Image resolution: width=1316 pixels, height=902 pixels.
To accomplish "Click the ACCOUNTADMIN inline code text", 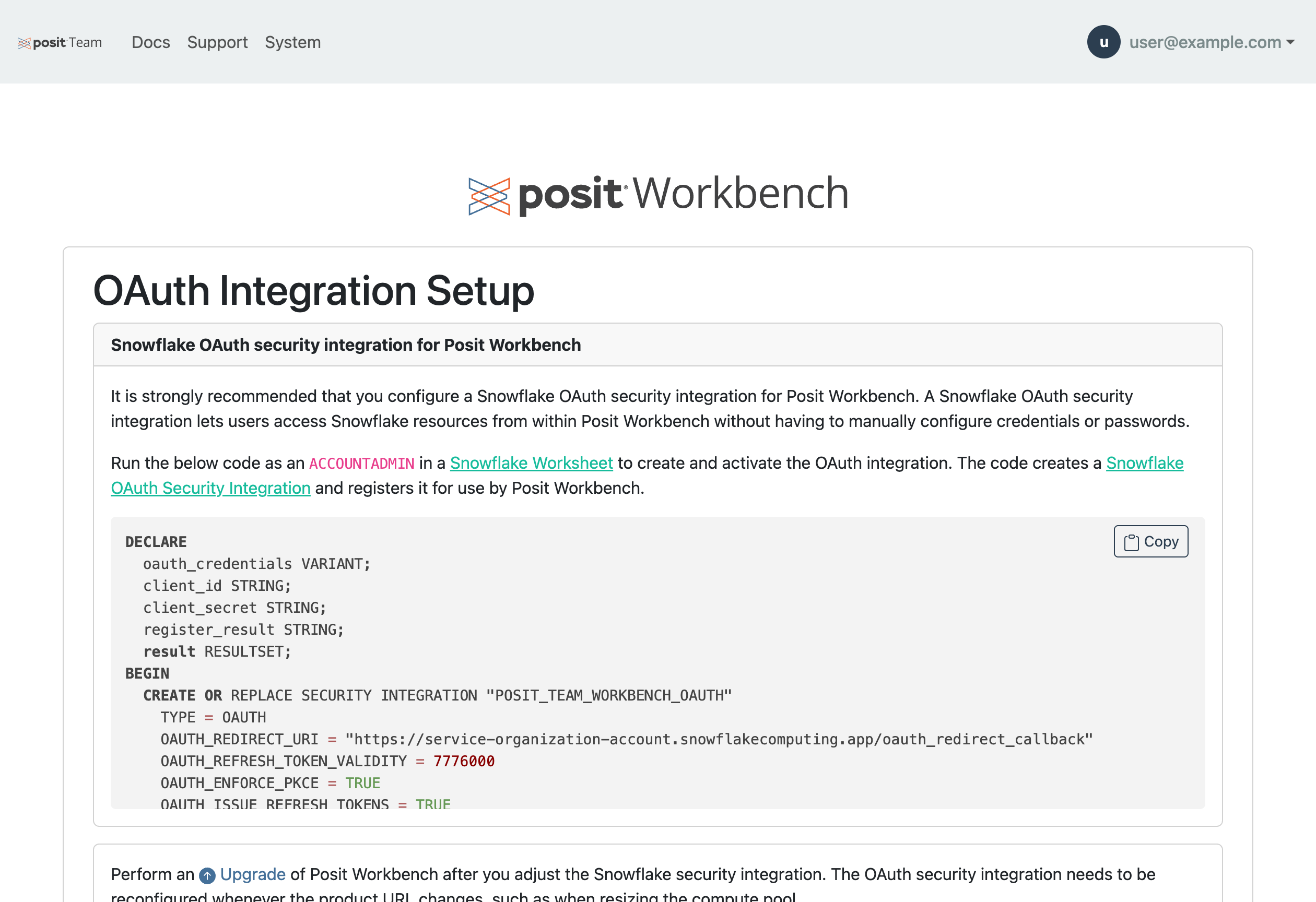I will [x=361, y=464].
